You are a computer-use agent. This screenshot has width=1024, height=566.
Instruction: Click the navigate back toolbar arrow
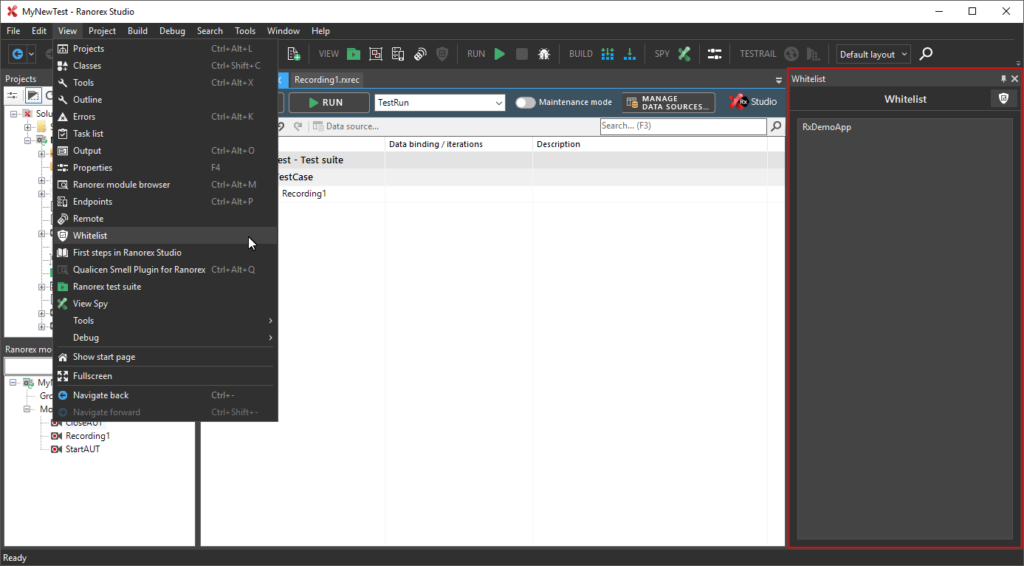pos(18,54)
